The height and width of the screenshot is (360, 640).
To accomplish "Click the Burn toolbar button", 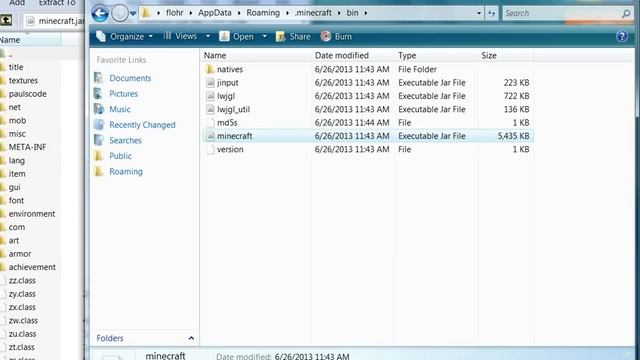I will click(336, 37).
